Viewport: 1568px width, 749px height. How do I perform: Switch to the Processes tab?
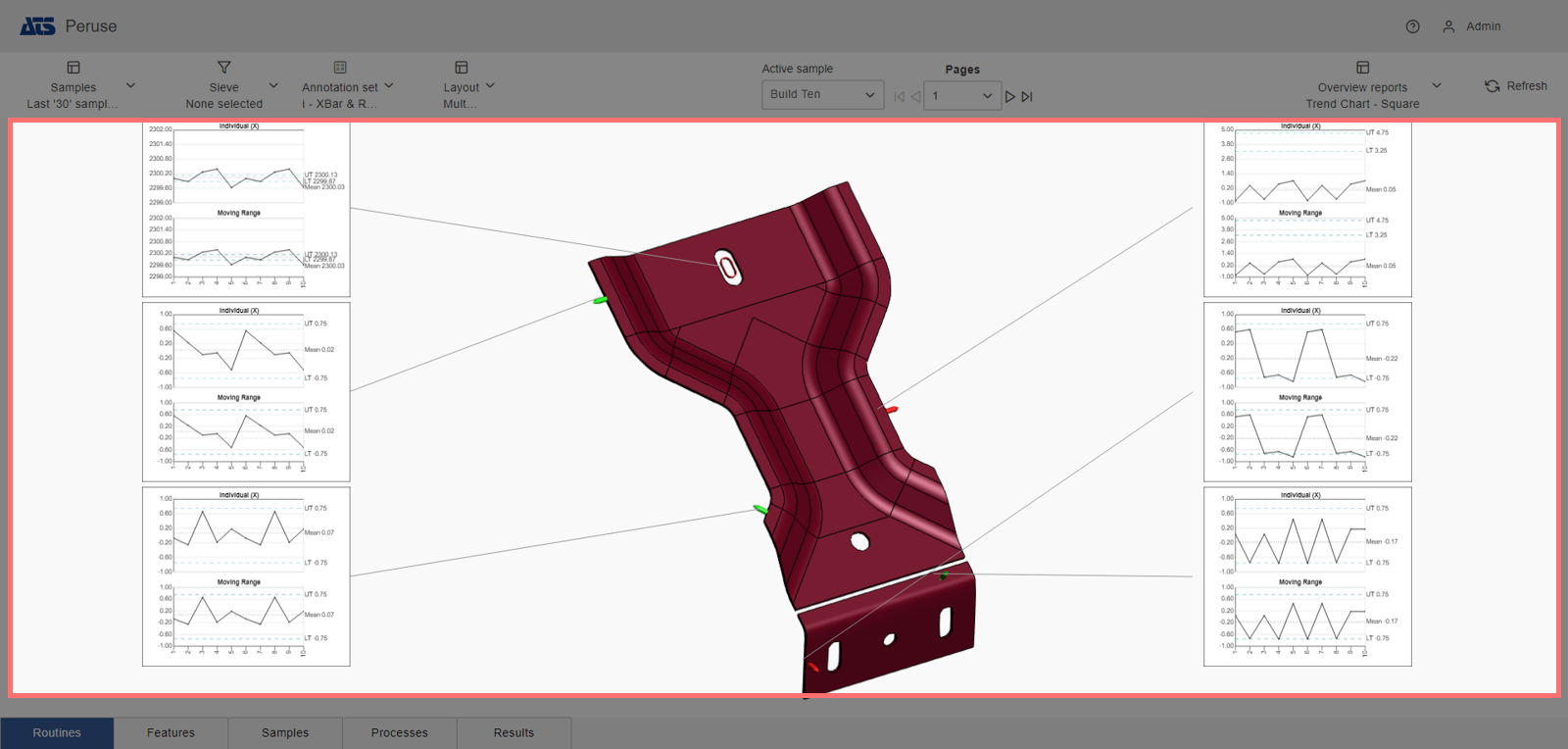pos(399,732)
